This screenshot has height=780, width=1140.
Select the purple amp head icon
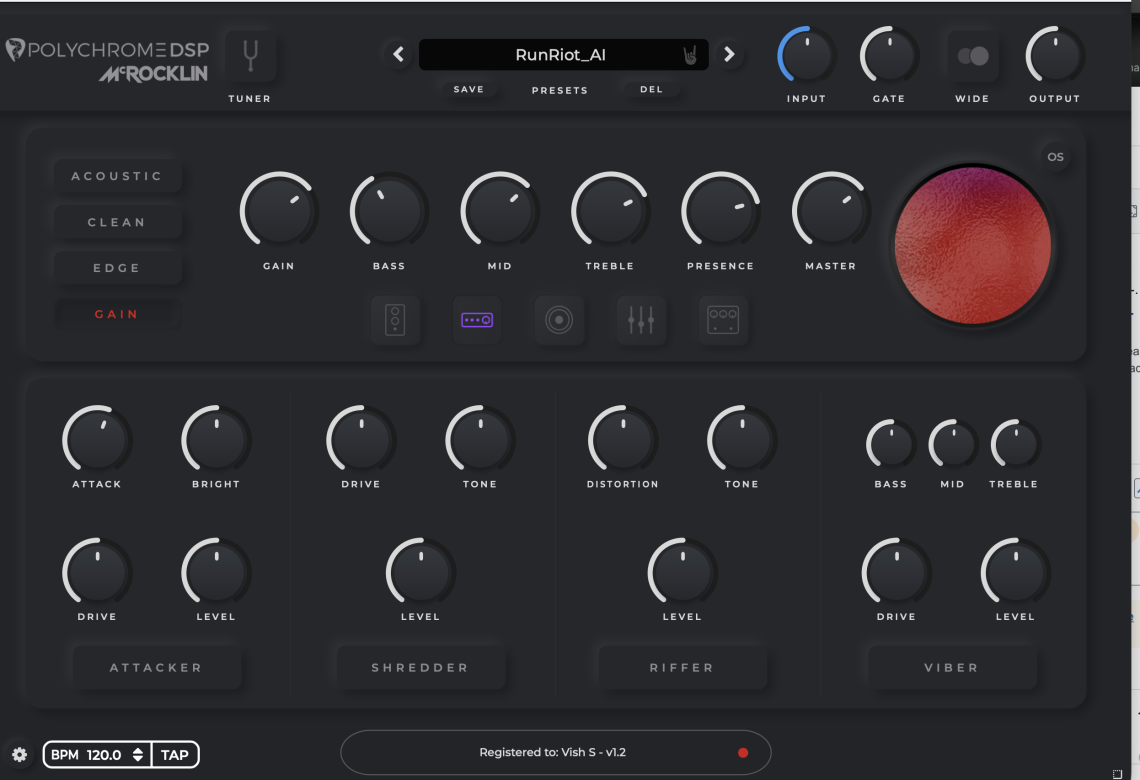(x=477, y=320)
